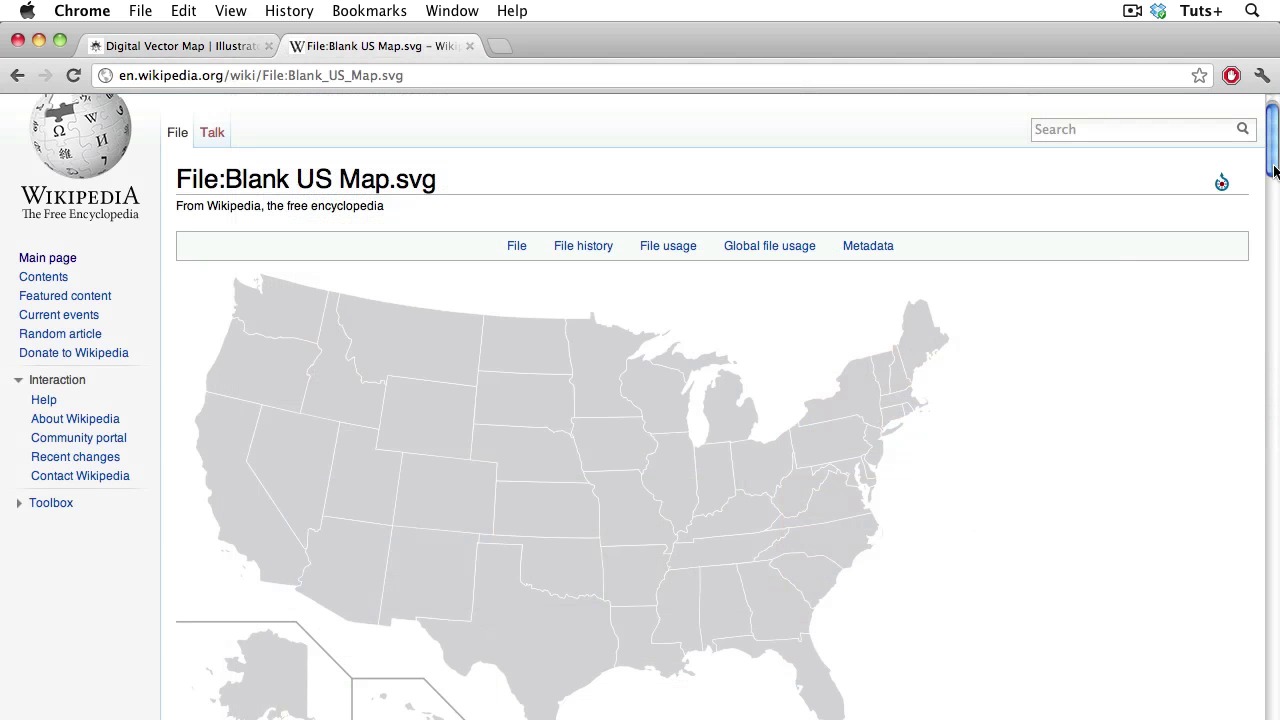Image resolution: width=1280 pixels, height=720 pixels.
Task: Open Chrome's wrench settings menu
Action: tap(1262, 76)
